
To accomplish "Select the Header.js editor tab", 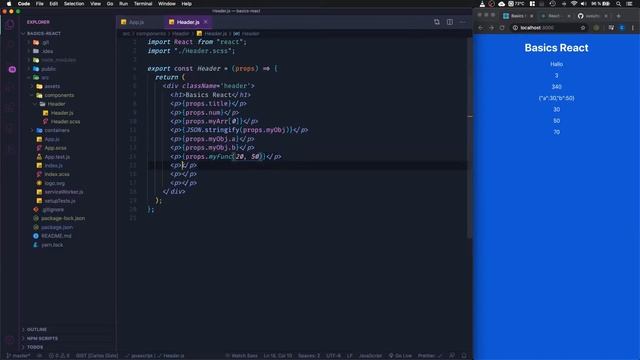I will (x=188, y=22).
